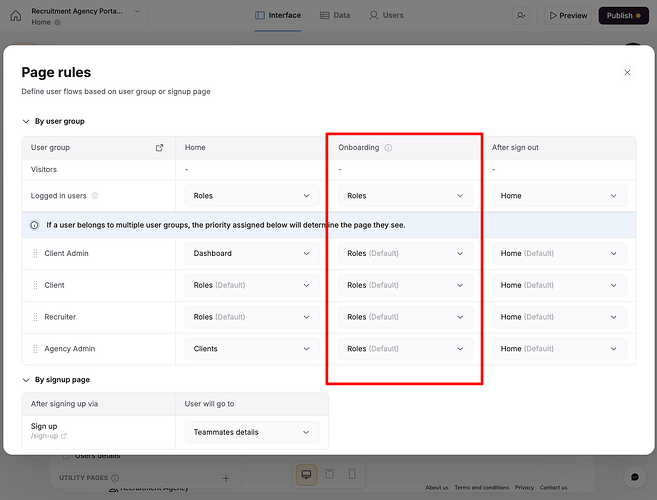Switch to the Users tab

click(386, 16)
